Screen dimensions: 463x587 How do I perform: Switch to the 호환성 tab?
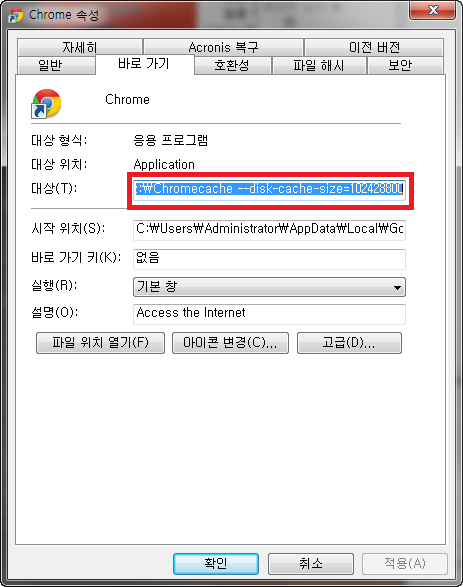pos(232,66)
